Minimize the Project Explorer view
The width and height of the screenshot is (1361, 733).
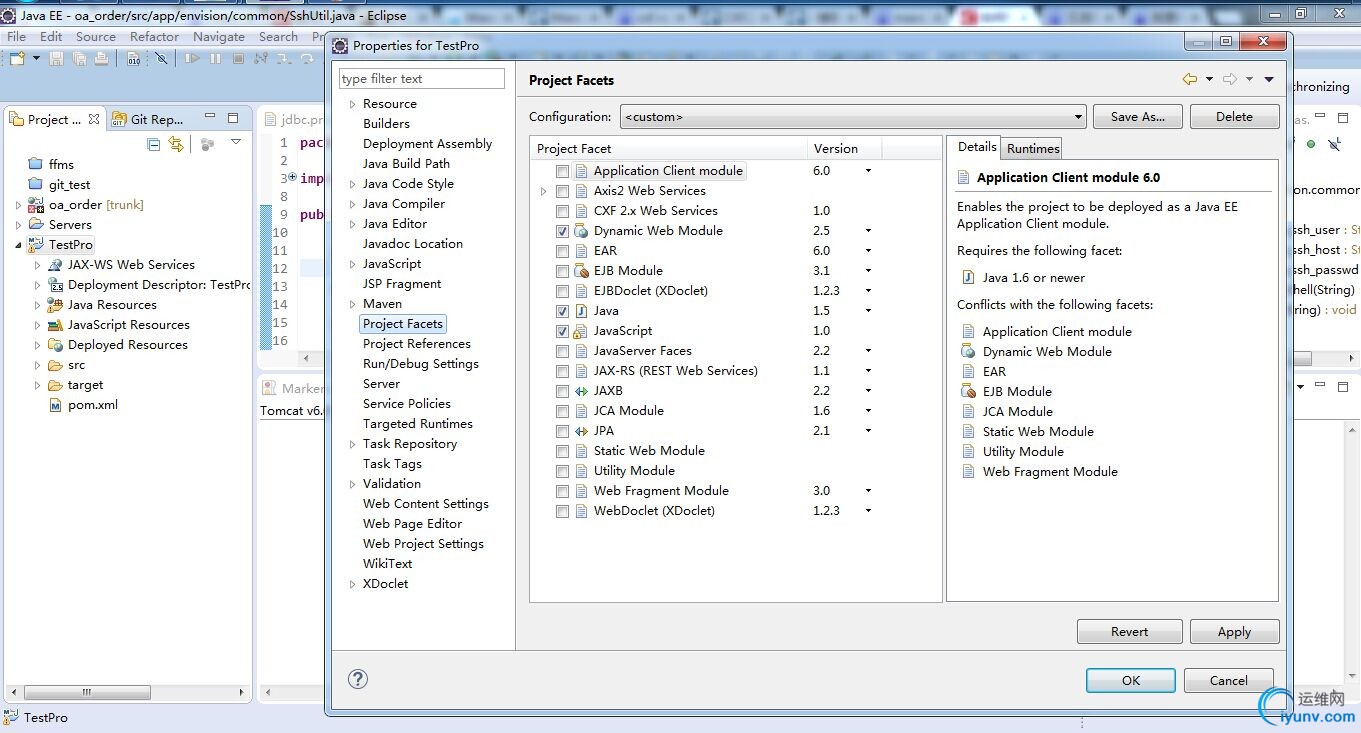coord(209,118)
